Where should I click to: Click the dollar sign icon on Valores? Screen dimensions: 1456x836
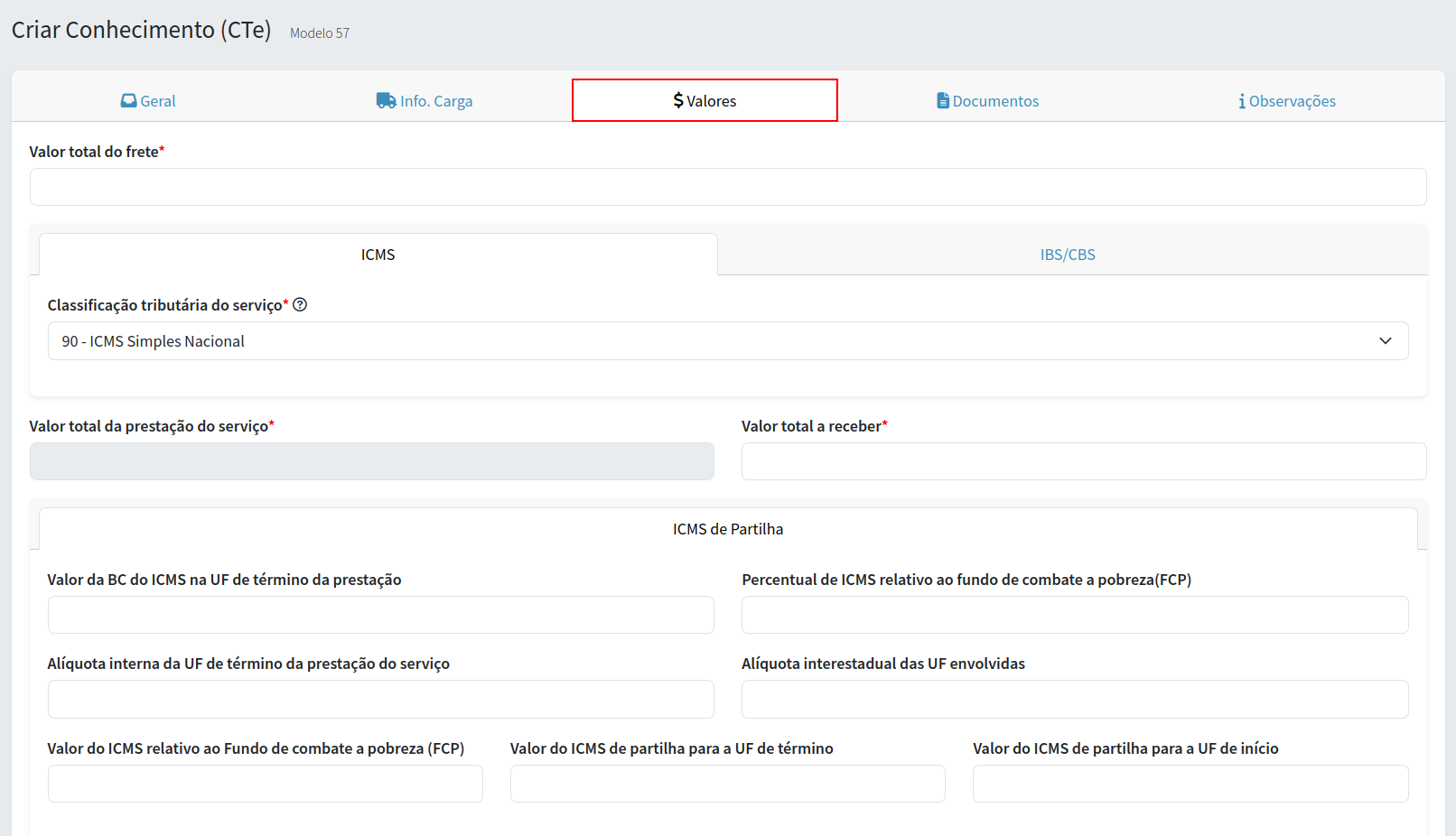coord(678,101)
